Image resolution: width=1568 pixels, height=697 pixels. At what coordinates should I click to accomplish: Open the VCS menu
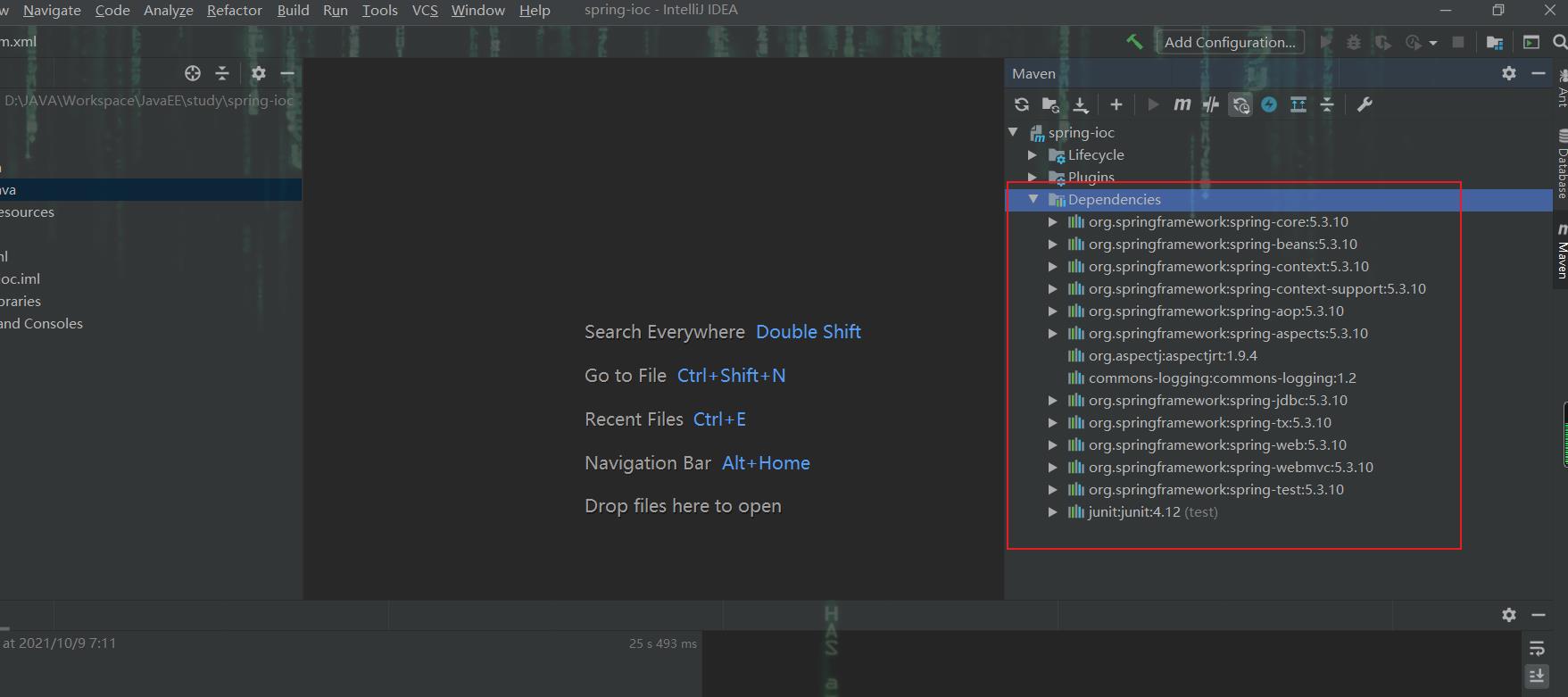[425, 10]
